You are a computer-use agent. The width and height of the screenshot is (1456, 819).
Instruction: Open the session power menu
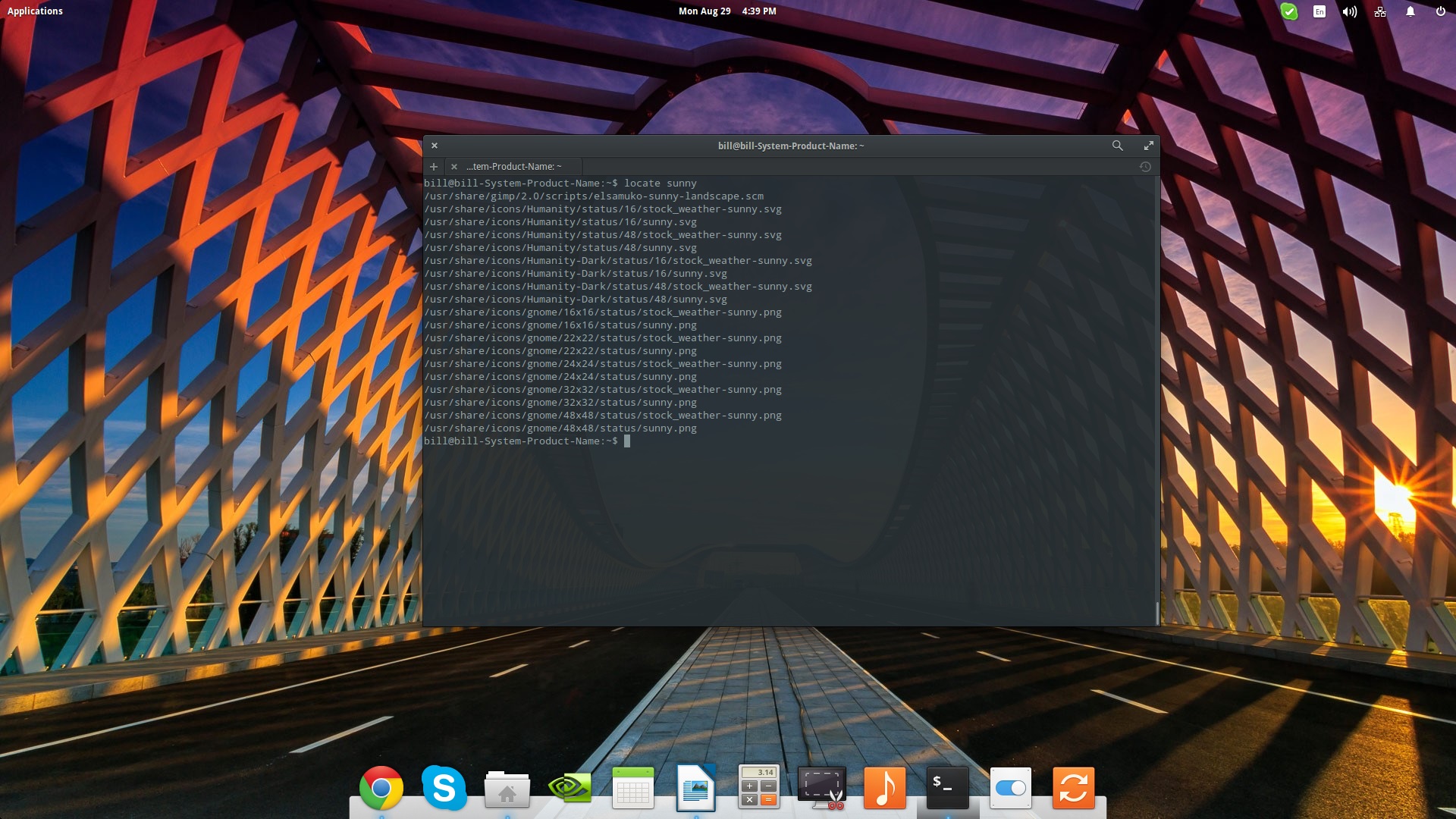coord(1441,11)
